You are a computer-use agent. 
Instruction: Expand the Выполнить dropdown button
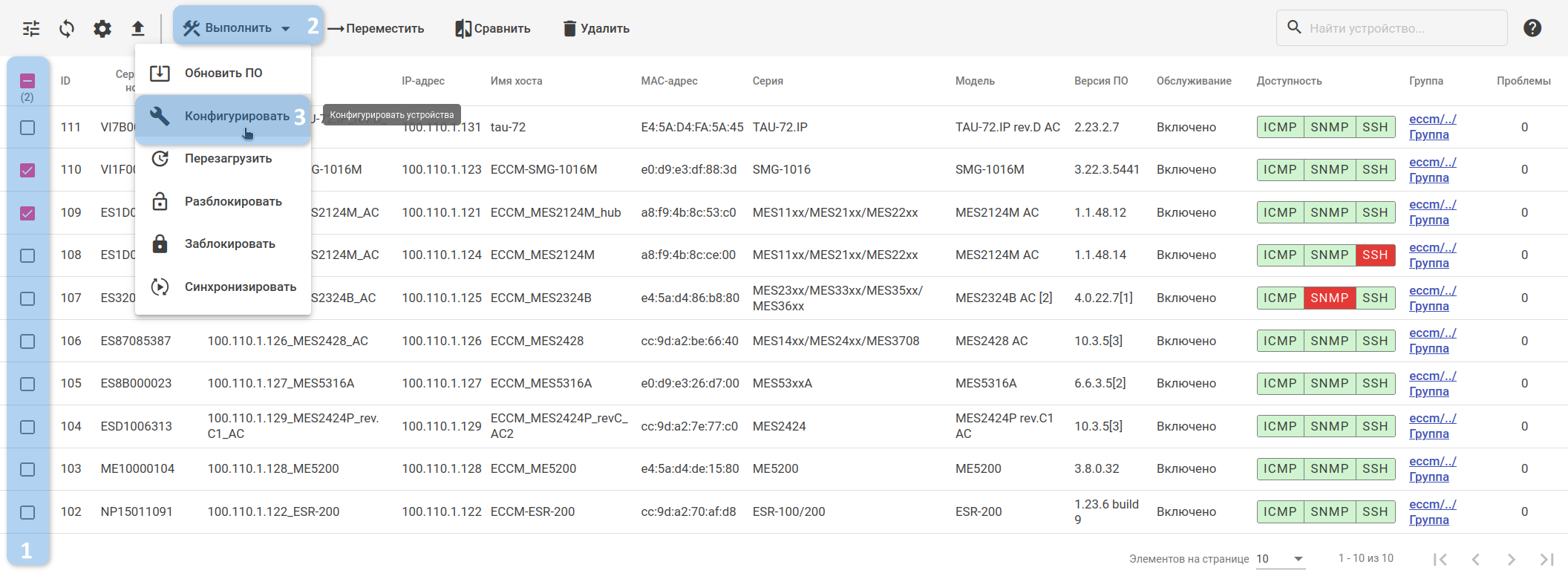click(237, 28)
